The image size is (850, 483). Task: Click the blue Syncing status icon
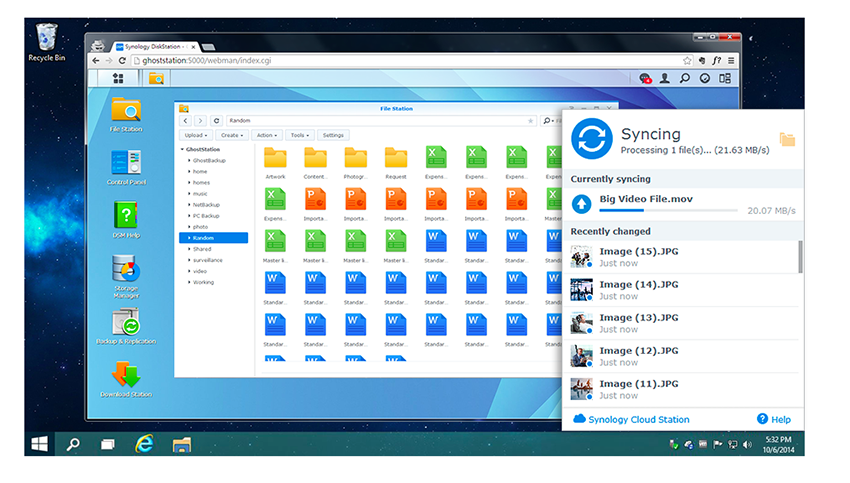click(591, 139)
